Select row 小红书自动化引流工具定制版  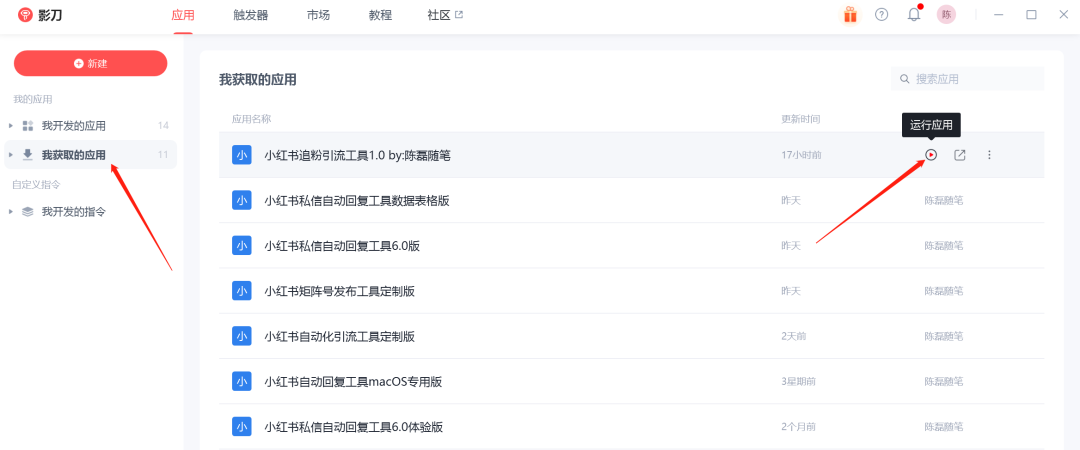tap(632, 336)
